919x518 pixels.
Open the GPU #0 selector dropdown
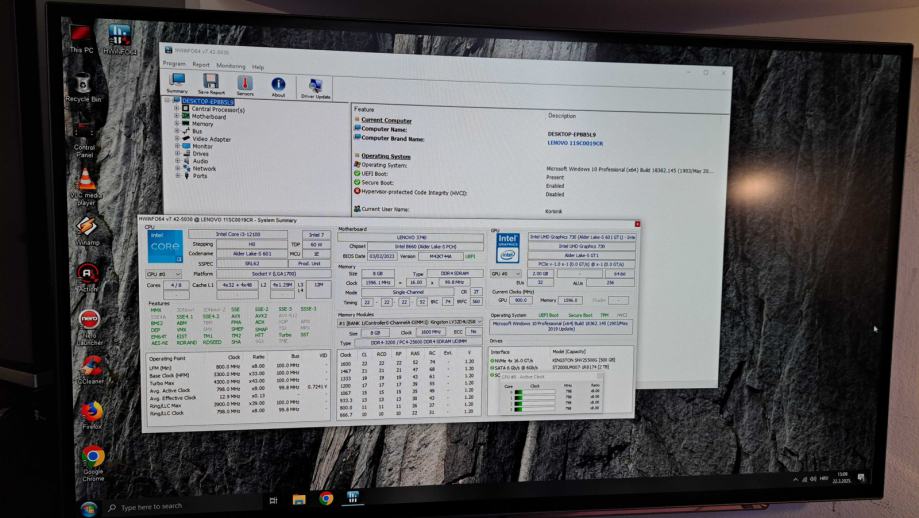click(506, 274)
